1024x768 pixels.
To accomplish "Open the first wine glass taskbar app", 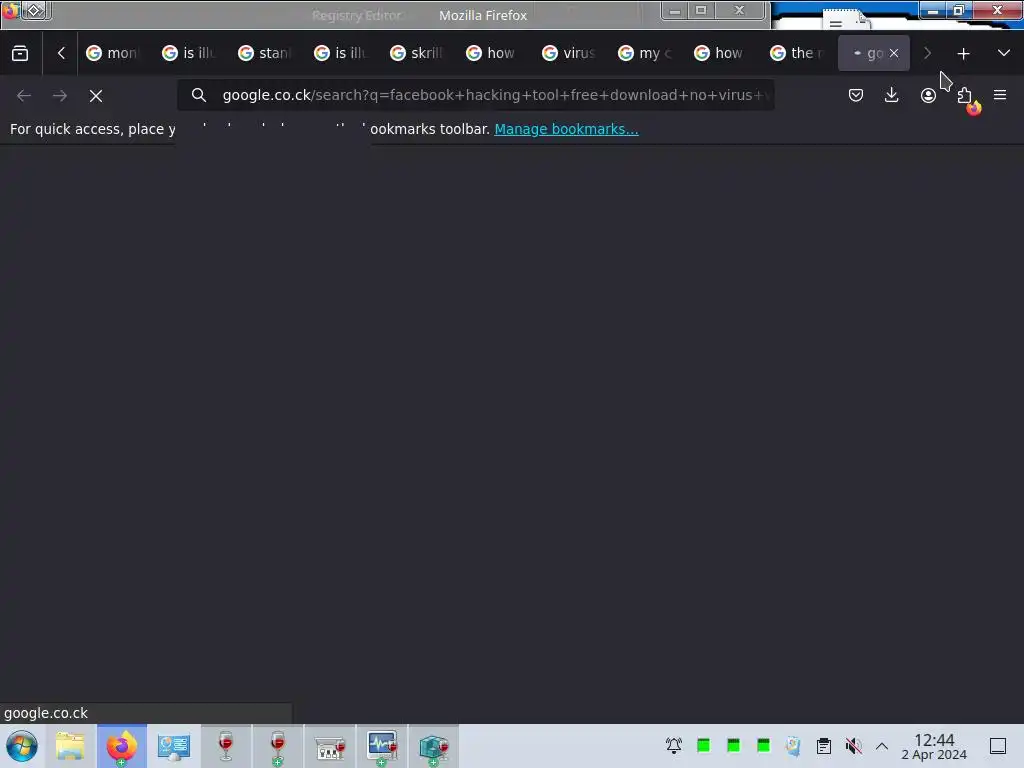I will point(225,746).
